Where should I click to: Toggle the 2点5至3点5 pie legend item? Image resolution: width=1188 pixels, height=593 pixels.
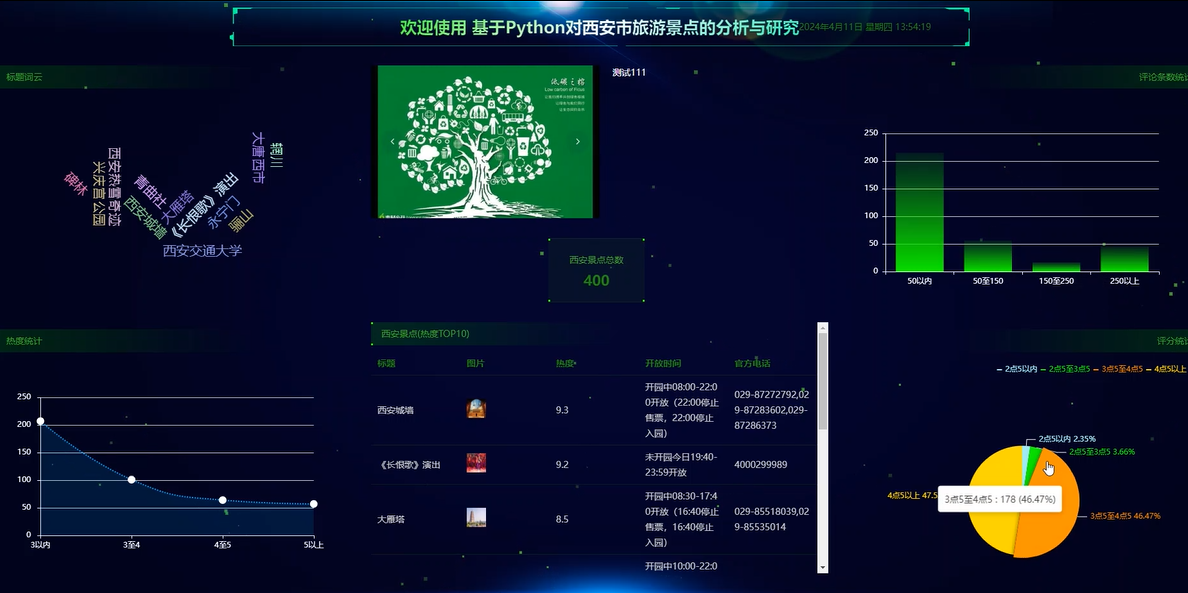pyautogui.click(x=1065, y=369)
